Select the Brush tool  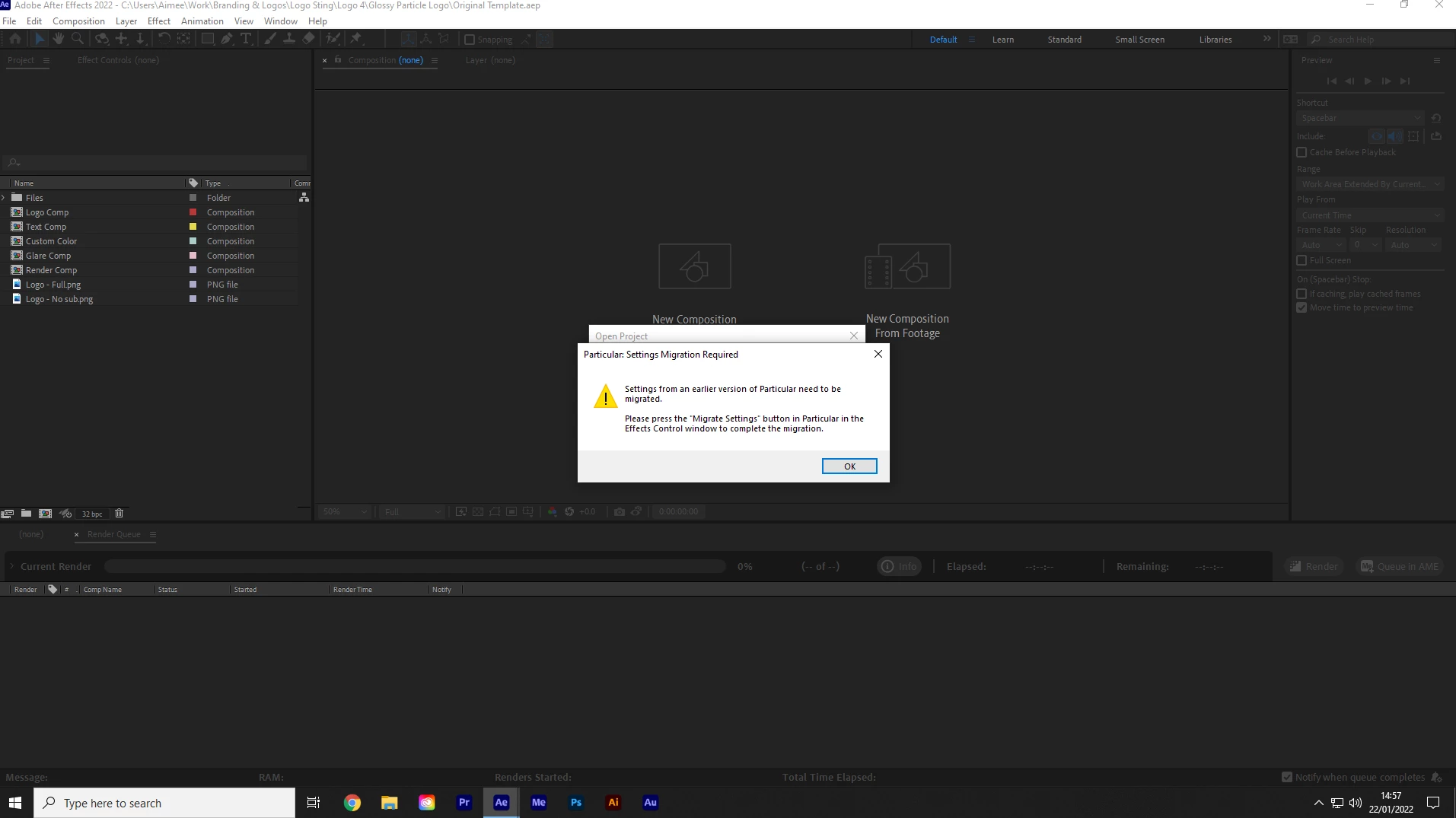point(270,39)
